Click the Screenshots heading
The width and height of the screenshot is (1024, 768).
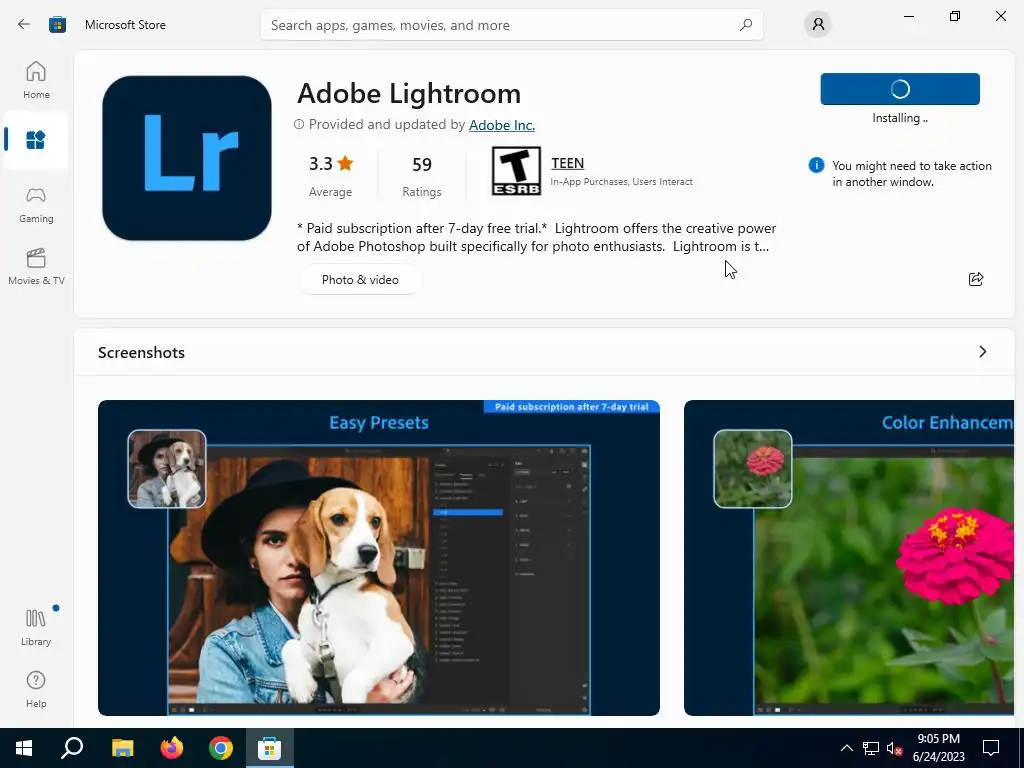click(x=141, y=353)
